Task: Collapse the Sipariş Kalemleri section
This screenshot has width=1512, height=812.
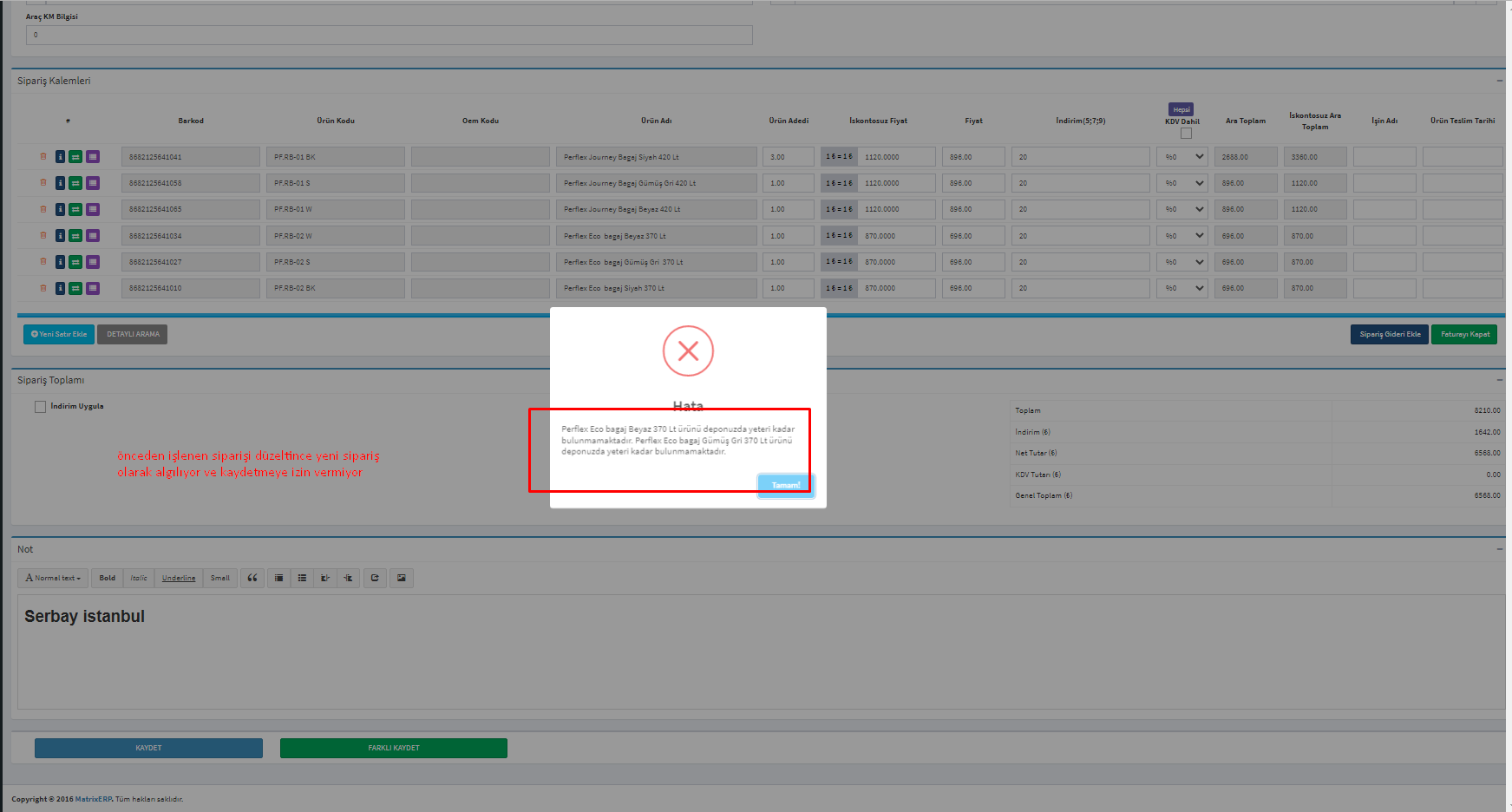Action: [x=1499, y=81]
